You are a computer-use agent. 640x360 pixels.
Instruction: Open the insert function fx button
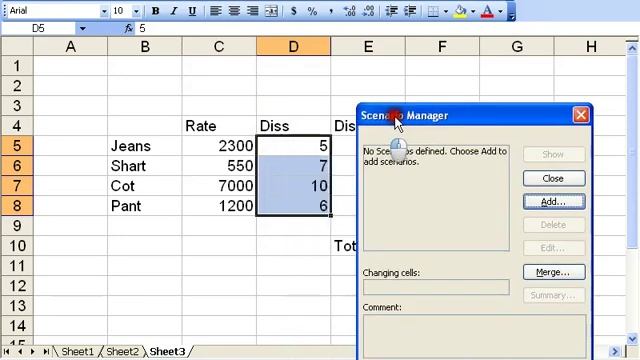tap(129, 29)
